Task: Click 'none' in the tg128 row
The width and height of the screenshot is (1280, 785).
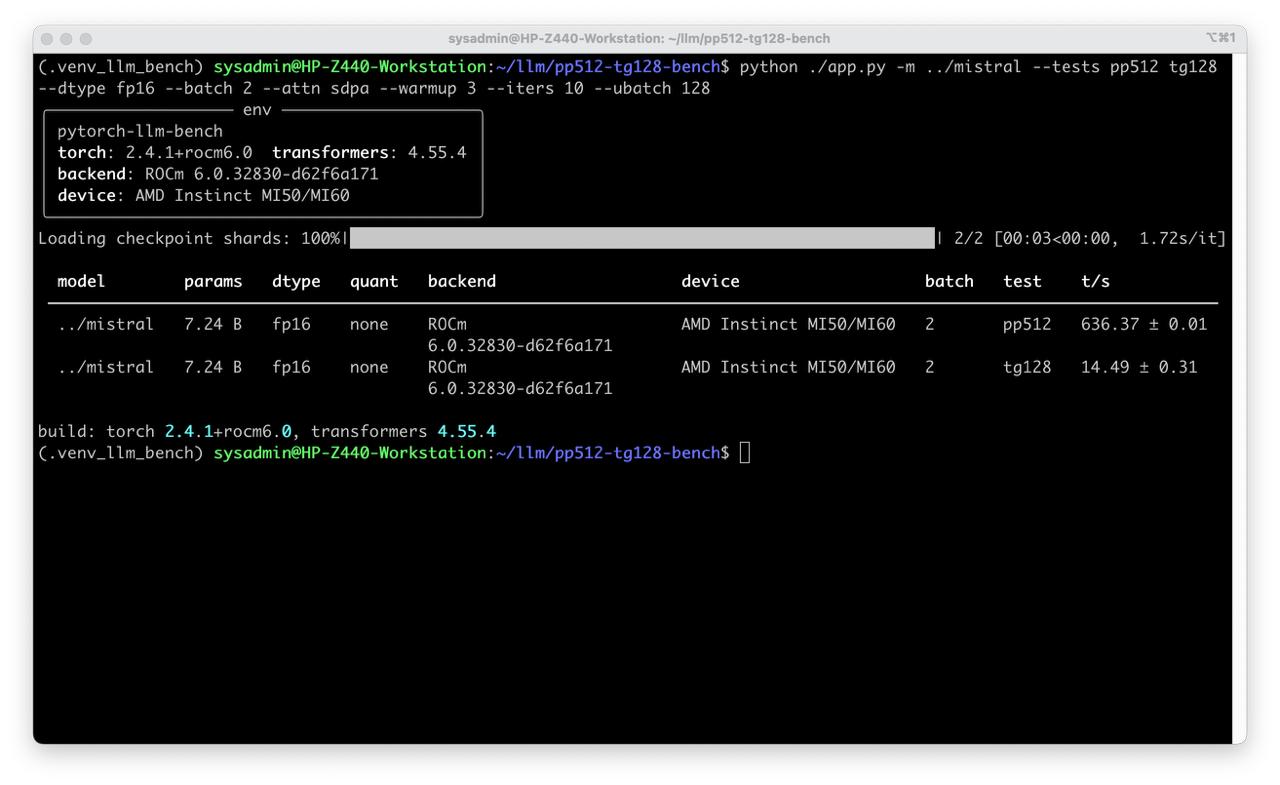Action: click(x=369, y=367)
